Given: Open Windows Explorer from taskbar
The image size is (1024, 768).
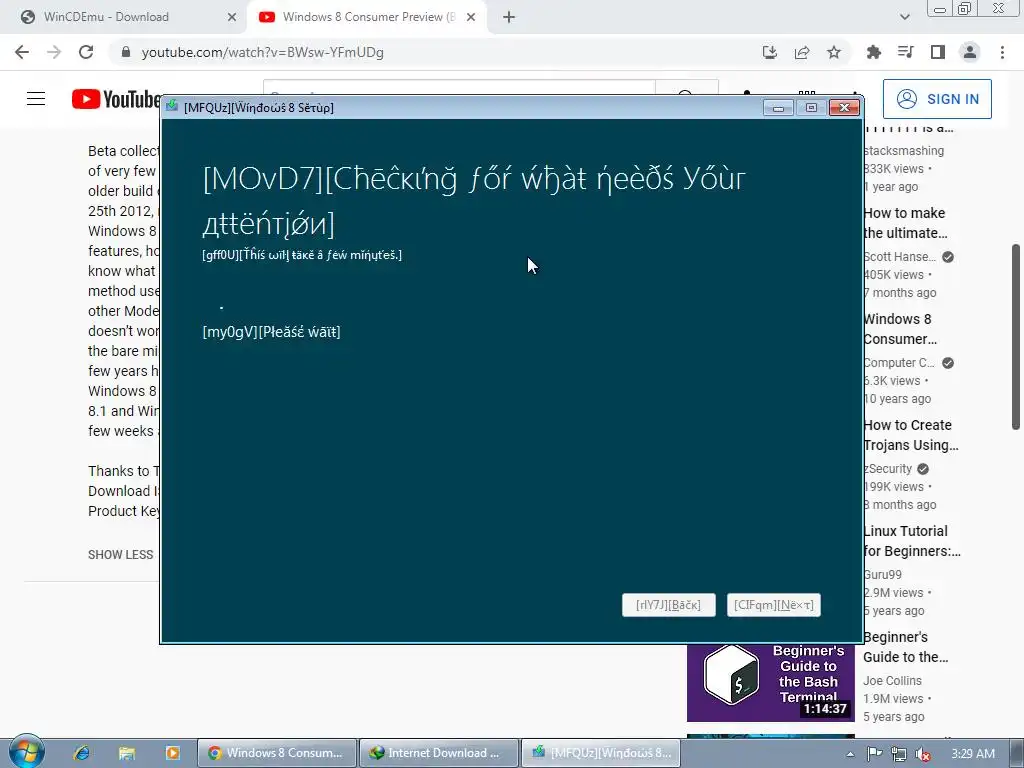Looking at the screenshot, I should click(127, 753).
